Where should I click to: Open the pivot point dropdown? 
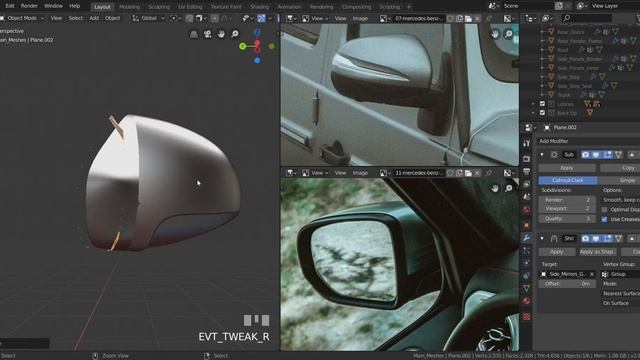pyautogui.click(x=176, y=18)
